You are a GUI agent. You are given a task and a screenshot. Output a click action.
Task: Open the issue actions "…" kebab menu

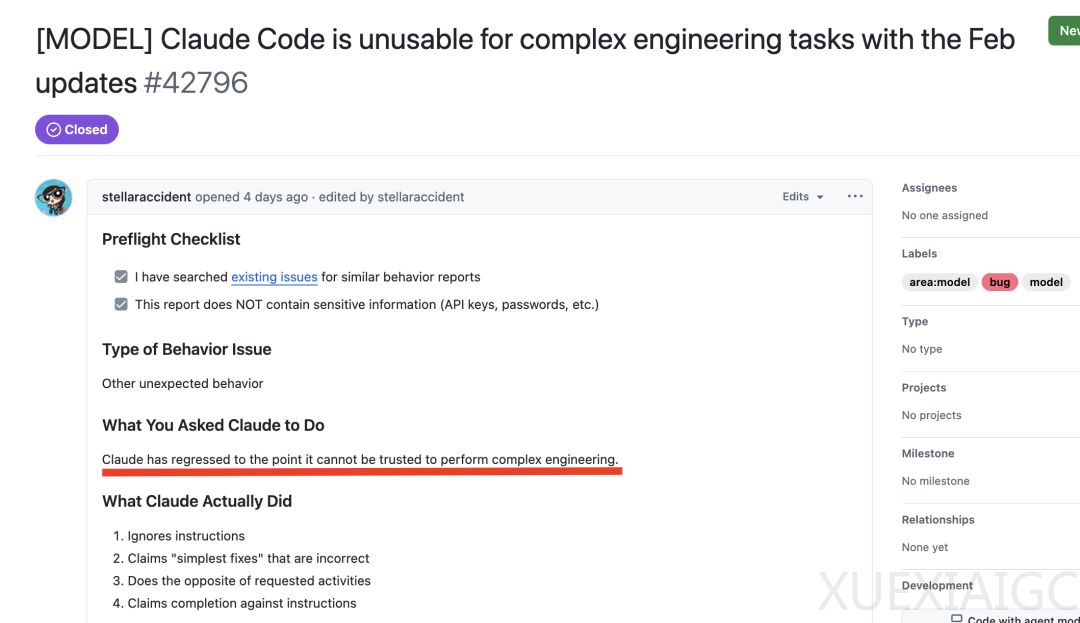tap(855, 196)
